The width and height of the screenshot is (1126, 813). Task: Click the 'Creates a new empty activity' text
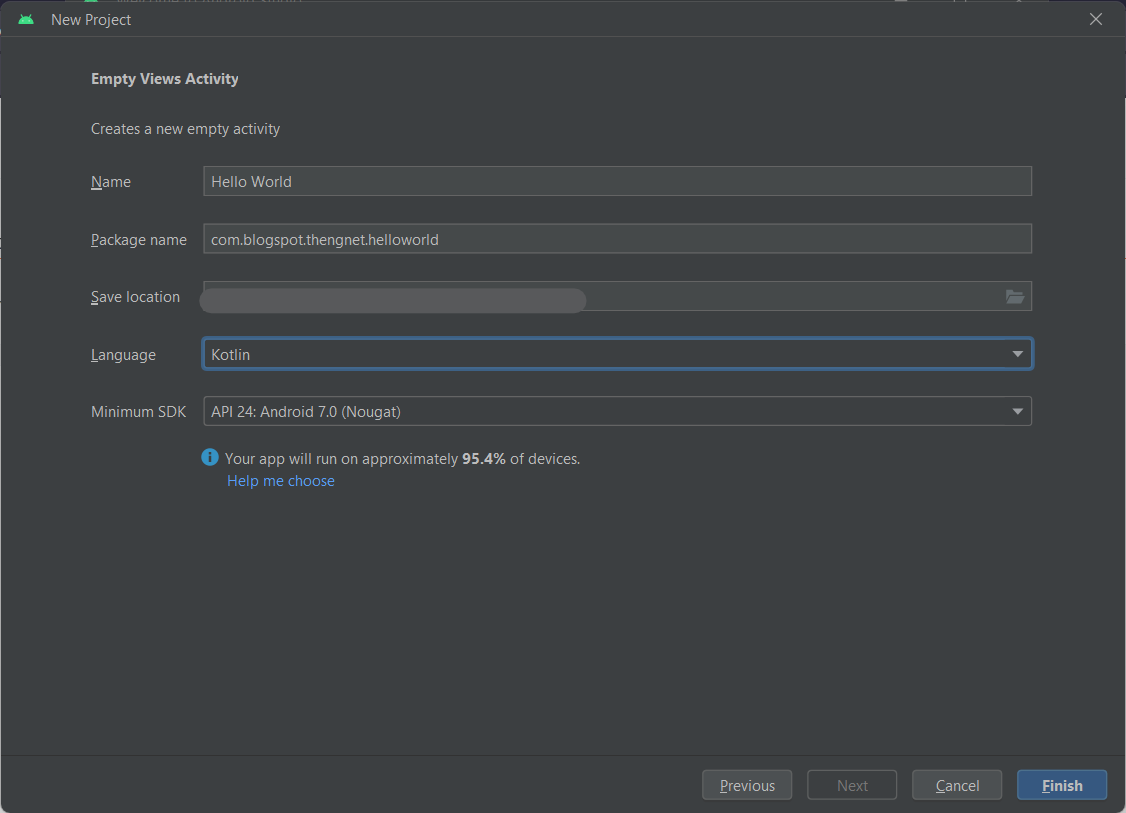coord(185,129)
